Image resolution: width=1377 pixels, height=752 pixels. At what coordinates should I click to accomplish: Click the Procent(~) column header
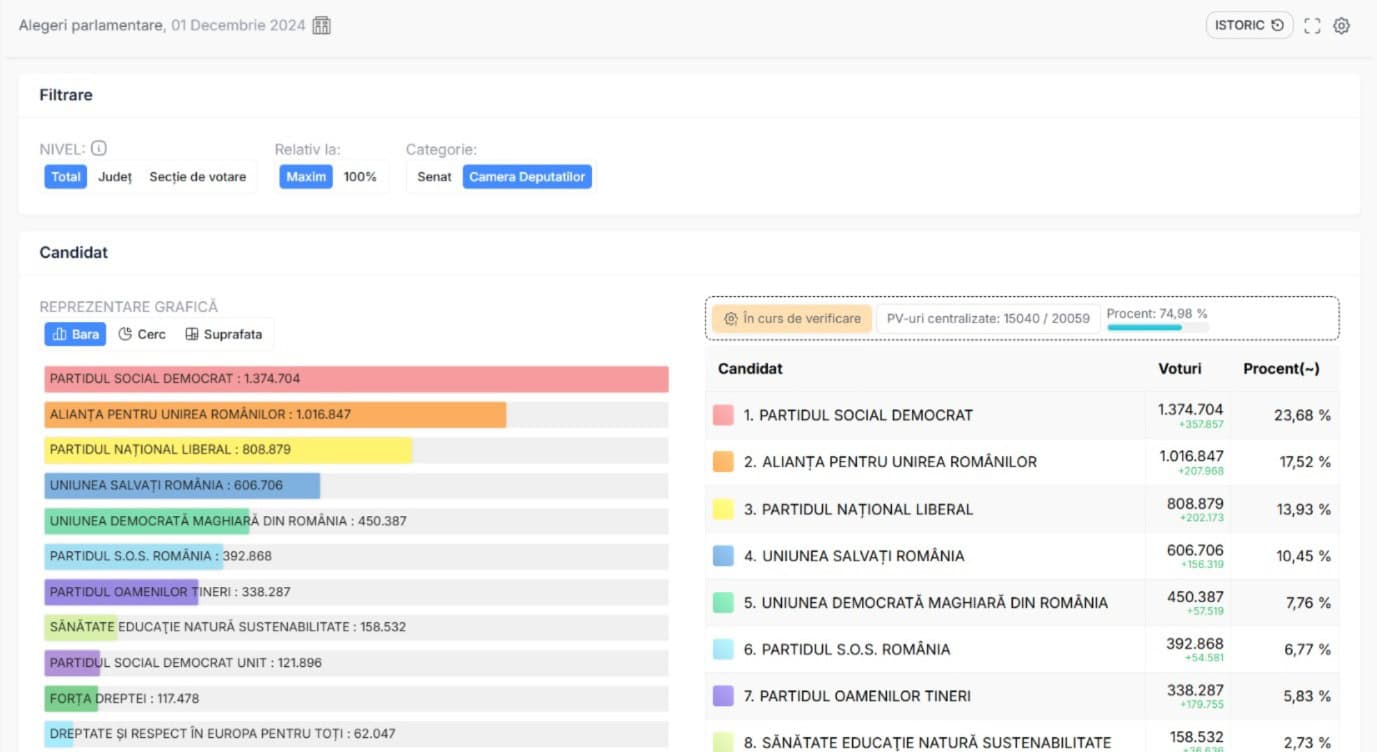pyautogui.click(x=1281, y=369)
